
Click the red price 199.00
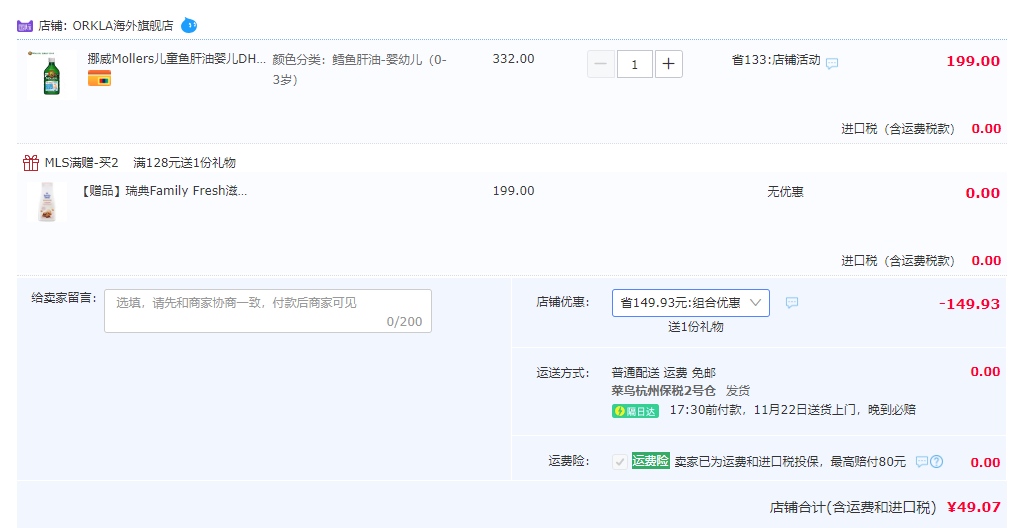[973, 61]
